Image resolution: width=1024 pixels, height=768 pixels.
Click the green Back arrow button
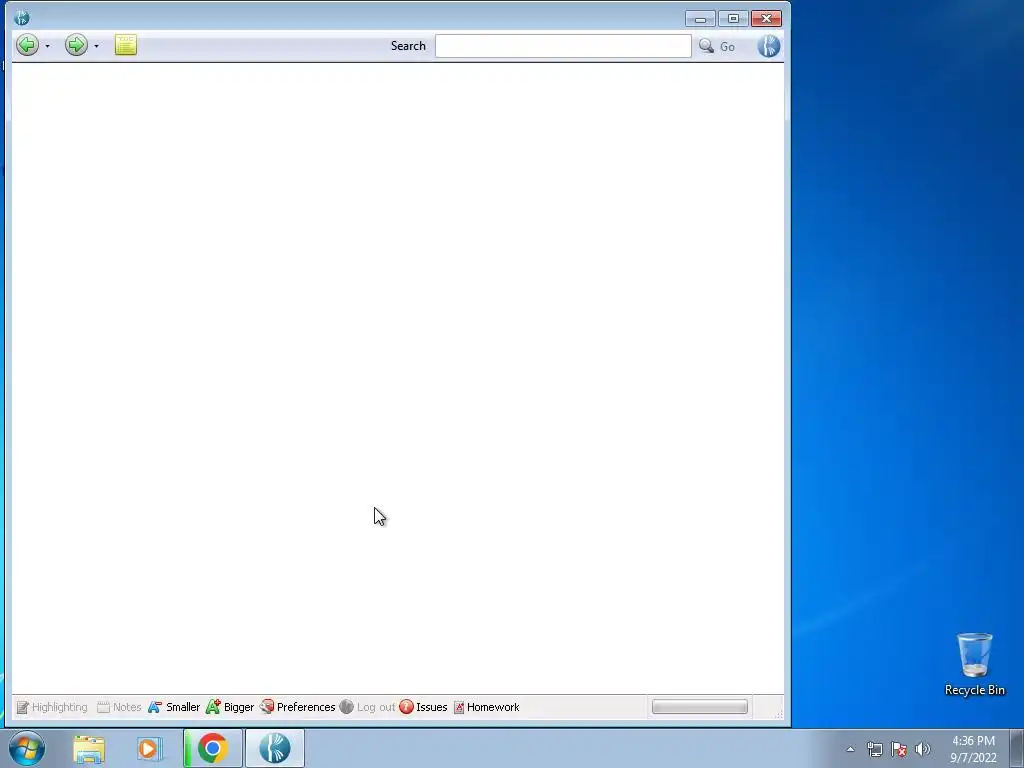coord(27,45)
